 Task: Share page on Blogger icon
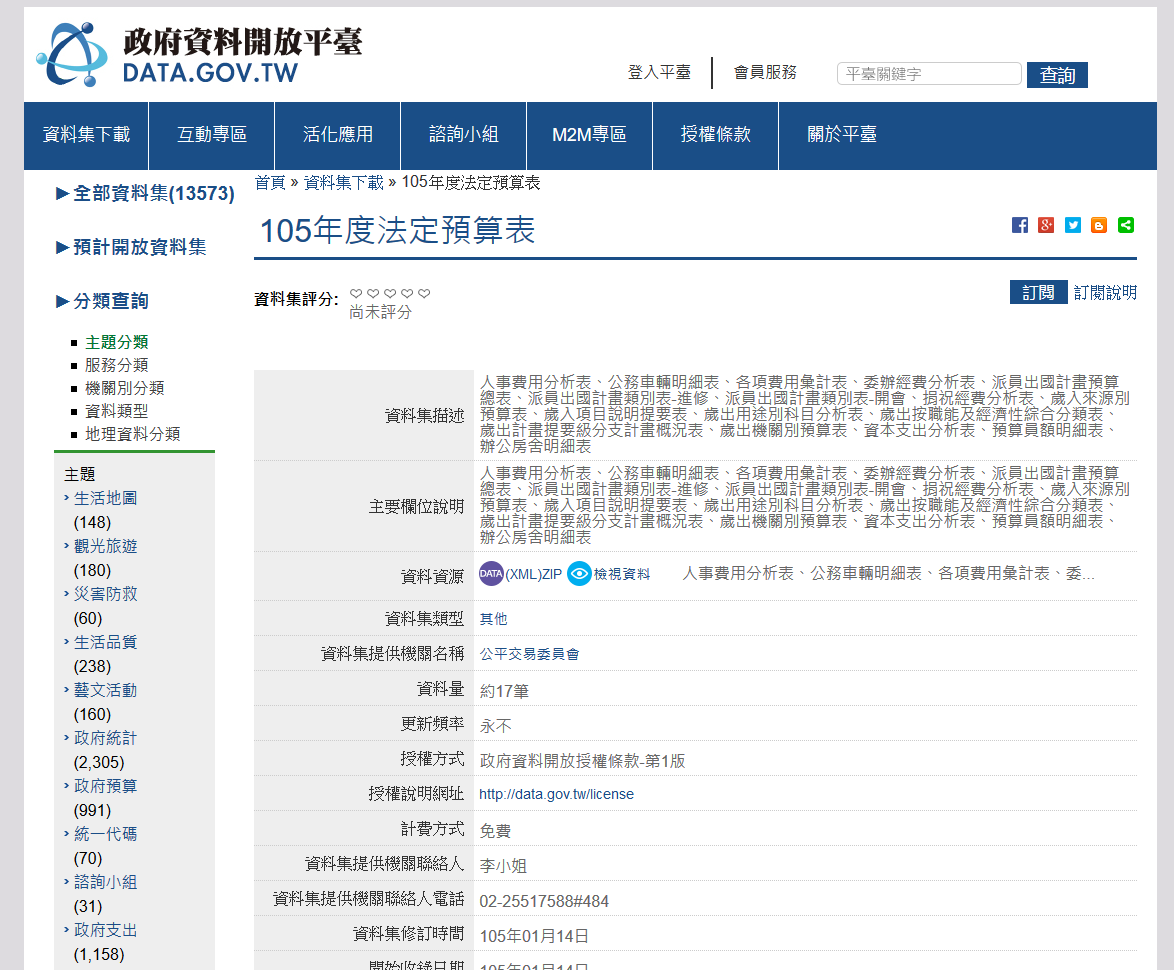tap(1099, 225)
